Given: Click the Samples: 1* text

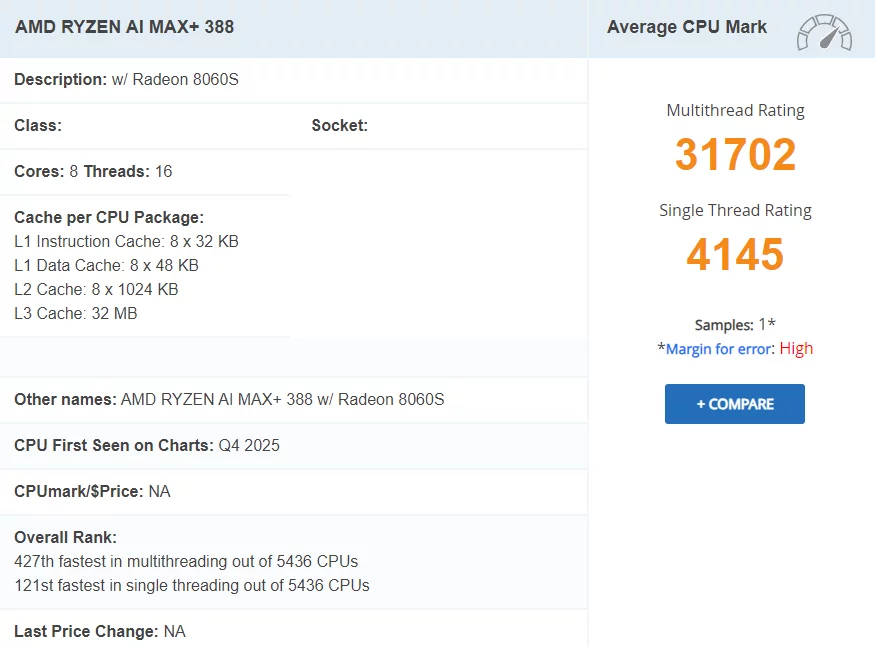Looking at the screenshot, I should (x=735, y=325).
